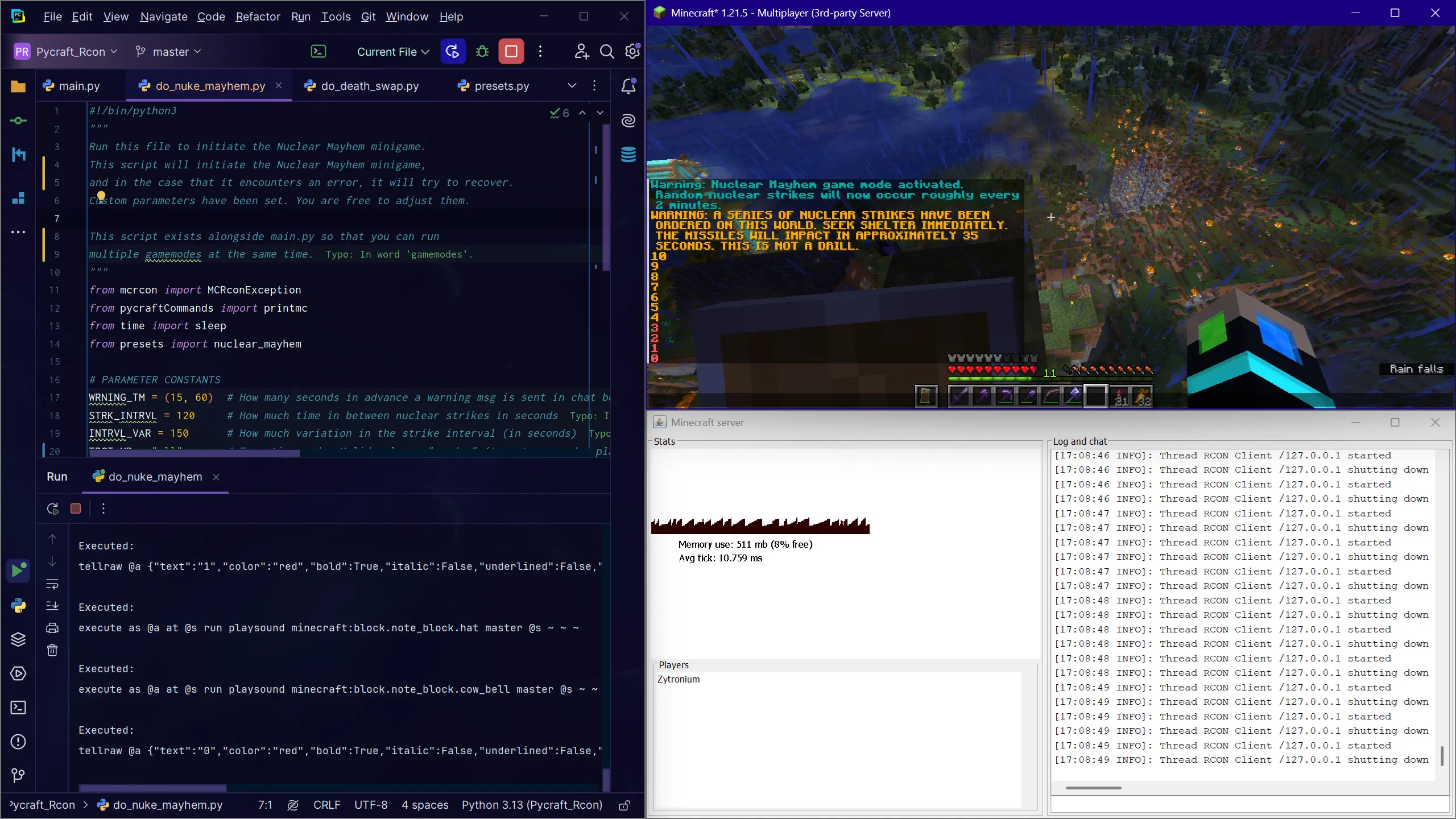Toggle read-only lock in status bar
Screen dimensions: 1456x819
tap(624, 805)
